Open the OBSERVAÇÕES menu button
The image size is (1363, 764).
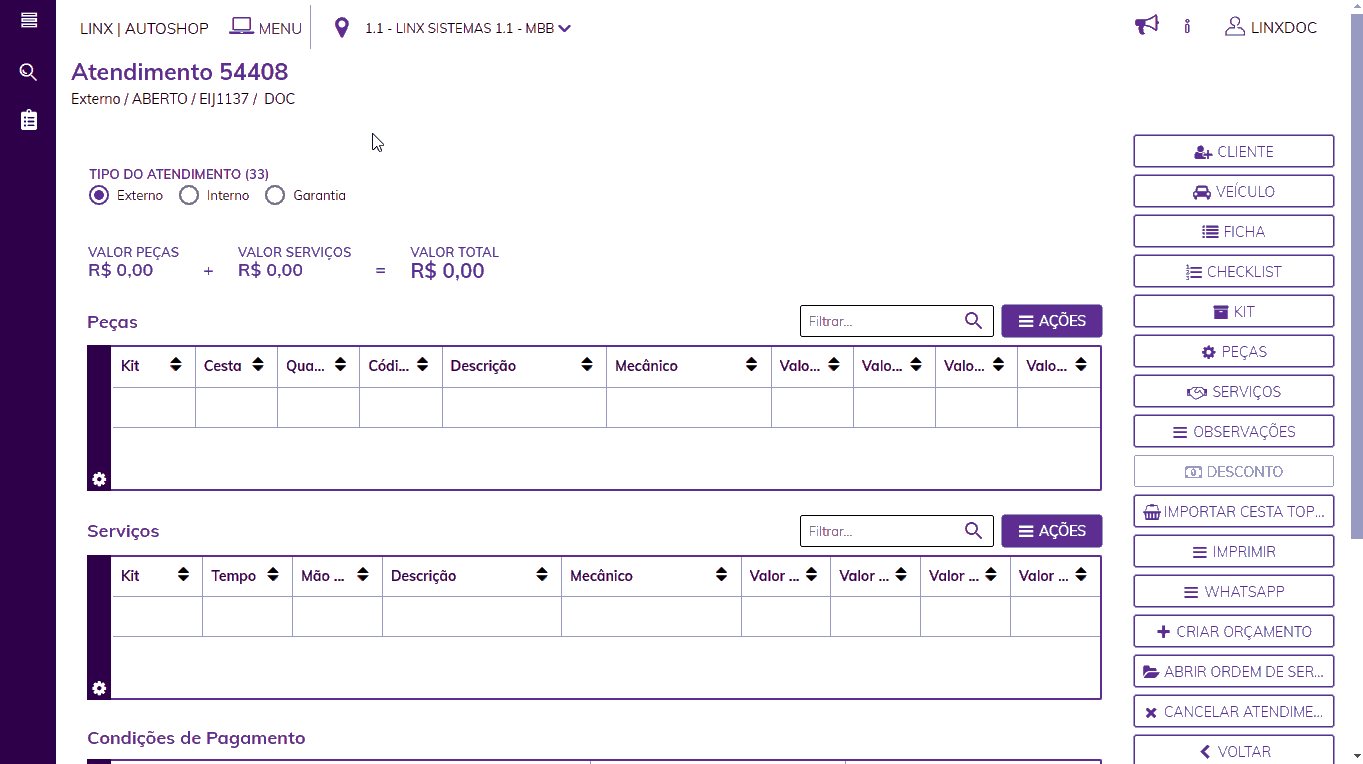1233,431
